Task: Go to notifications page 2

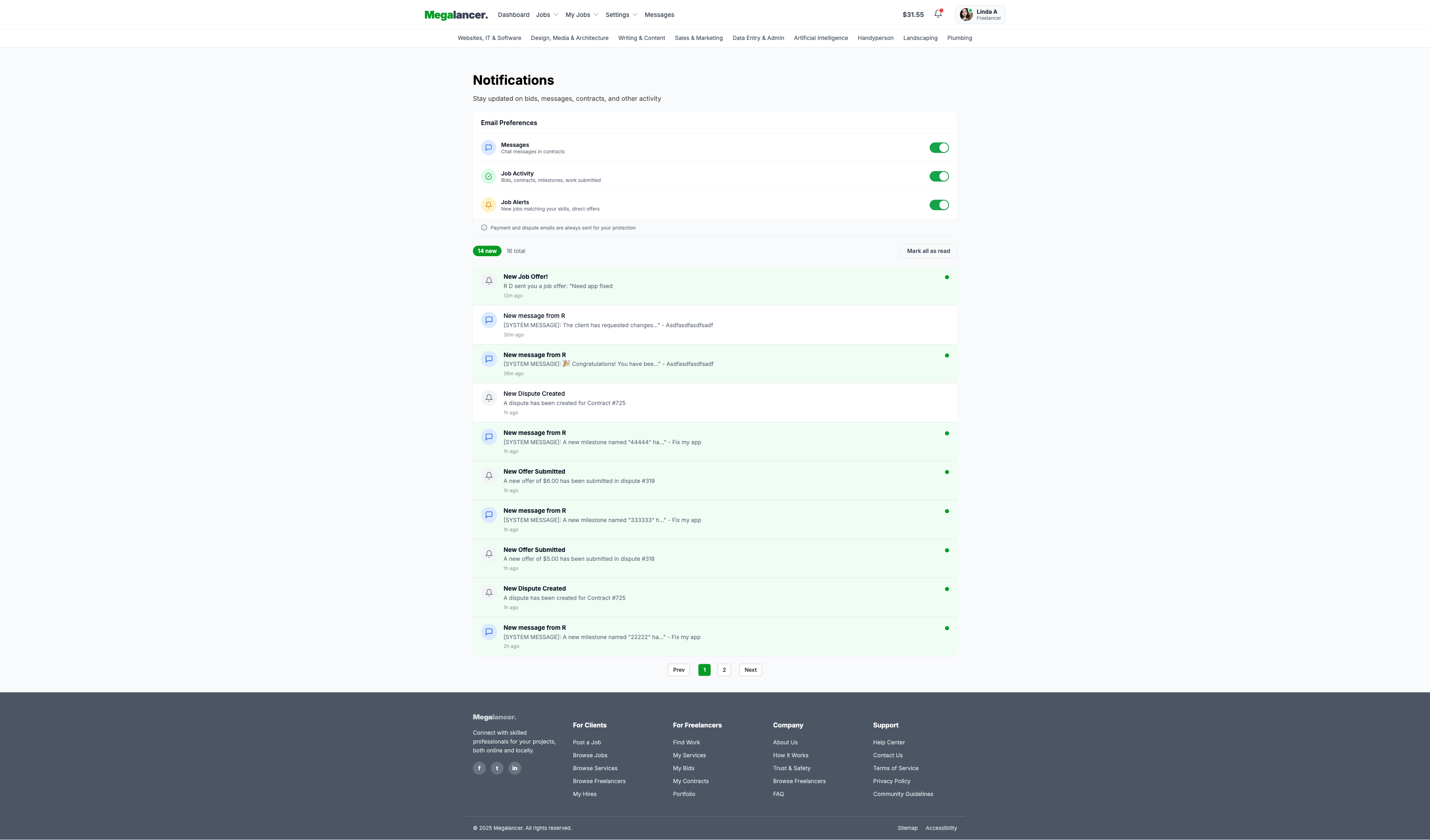Action: pyautogui.click(x=723, y=670)
